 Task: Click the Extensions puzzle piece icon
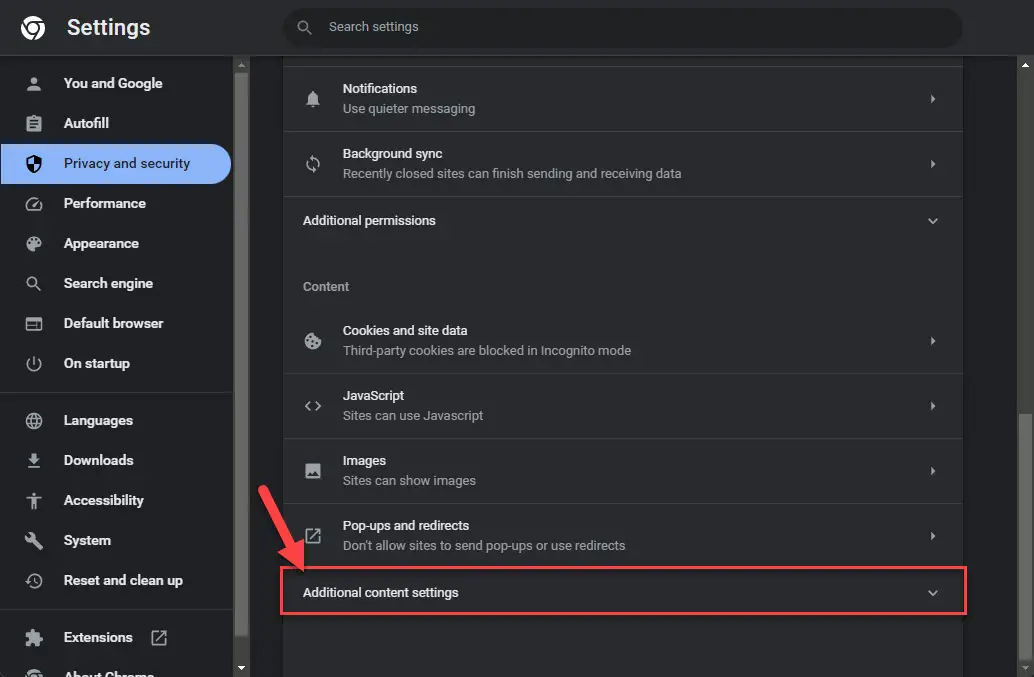(34, 638)
